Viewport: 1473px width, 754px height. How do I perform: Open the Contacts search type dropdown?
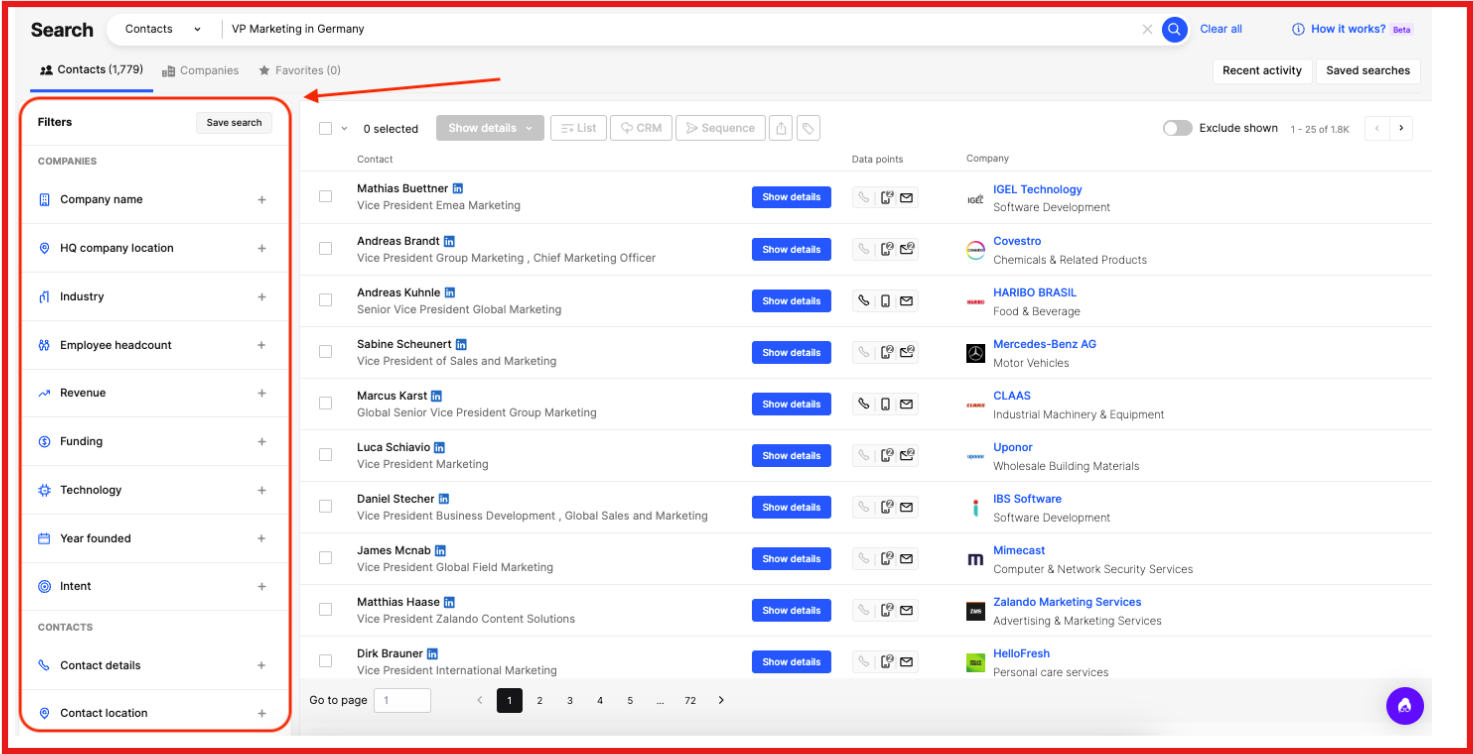(163, 29)
